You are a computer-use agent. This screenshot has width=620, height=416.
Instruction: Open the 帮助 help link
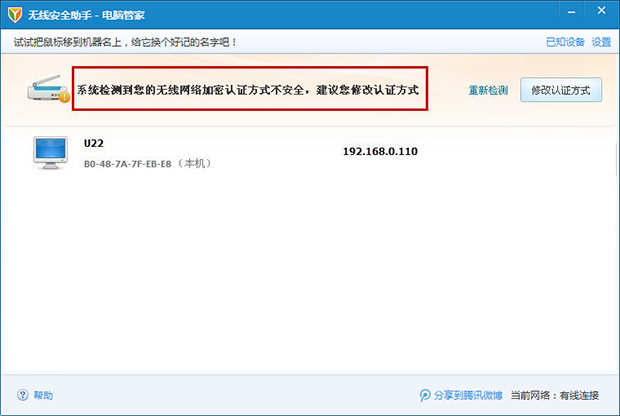pos(43,395)
